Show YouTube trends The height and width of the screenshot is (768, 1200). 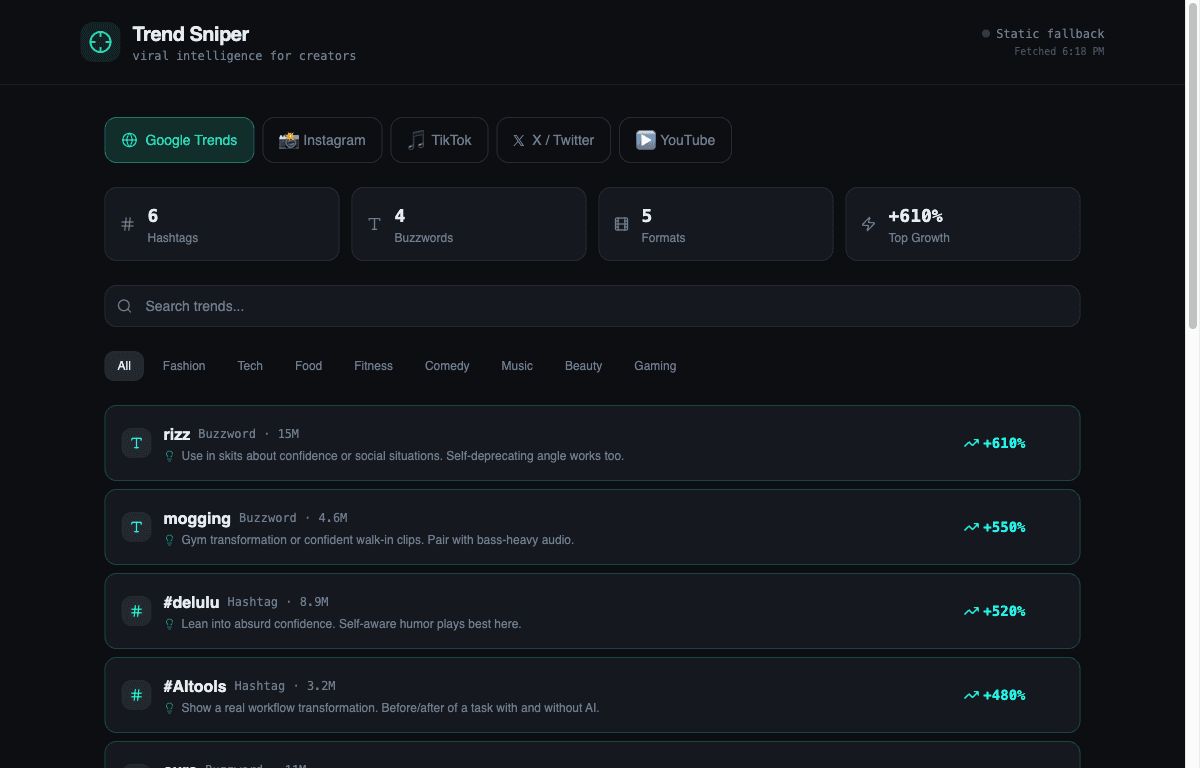675,140
